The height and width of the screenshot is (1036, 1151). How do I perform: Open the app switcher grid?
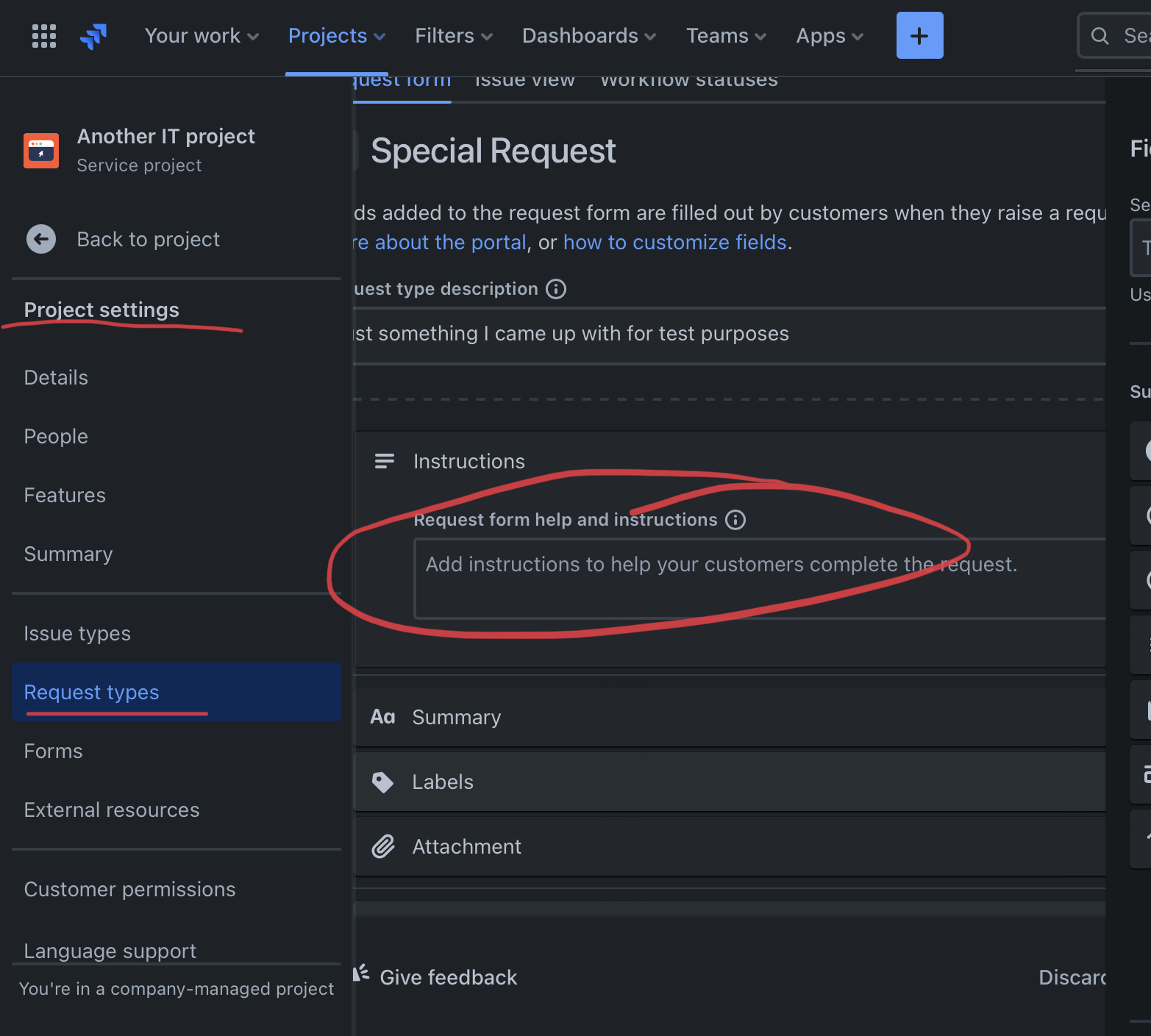[43, 35]
